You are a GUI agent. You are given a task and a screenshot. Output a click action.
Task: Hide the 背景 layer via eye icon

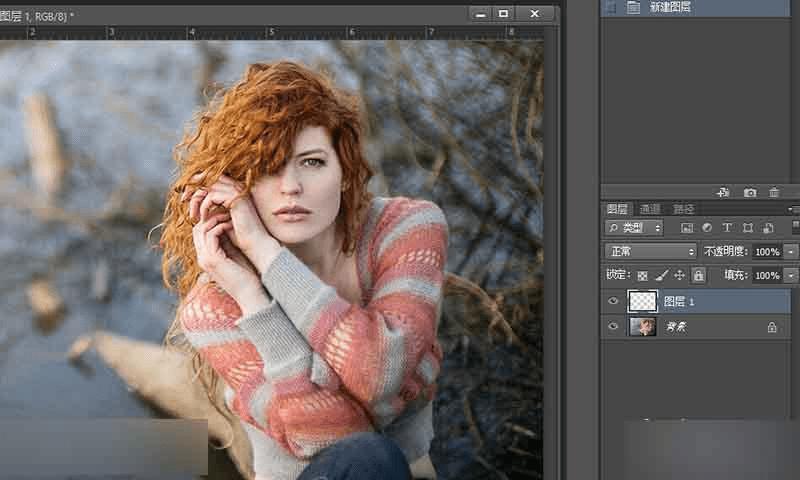614,326
